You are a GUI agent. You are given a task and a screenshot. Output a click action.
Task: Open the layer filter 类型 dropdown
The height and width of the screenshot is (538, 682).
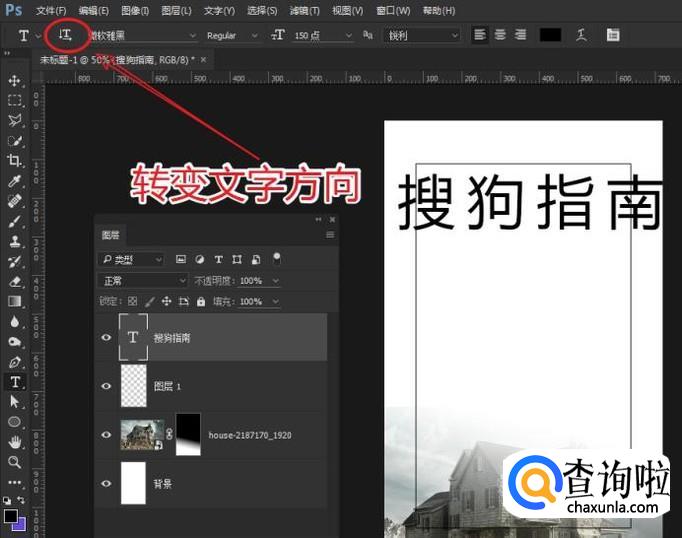(131, 259)
